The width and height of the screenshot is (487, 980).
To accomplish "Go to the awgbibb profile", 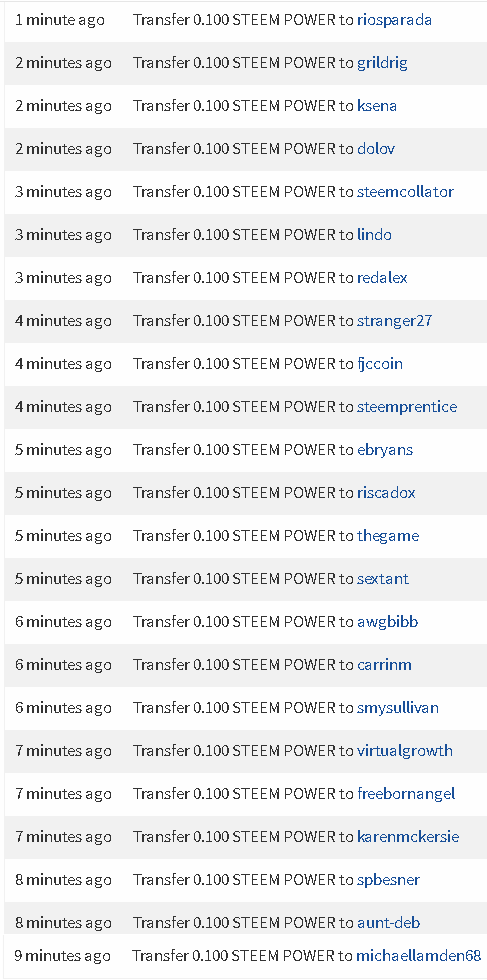I will (387, 622).
